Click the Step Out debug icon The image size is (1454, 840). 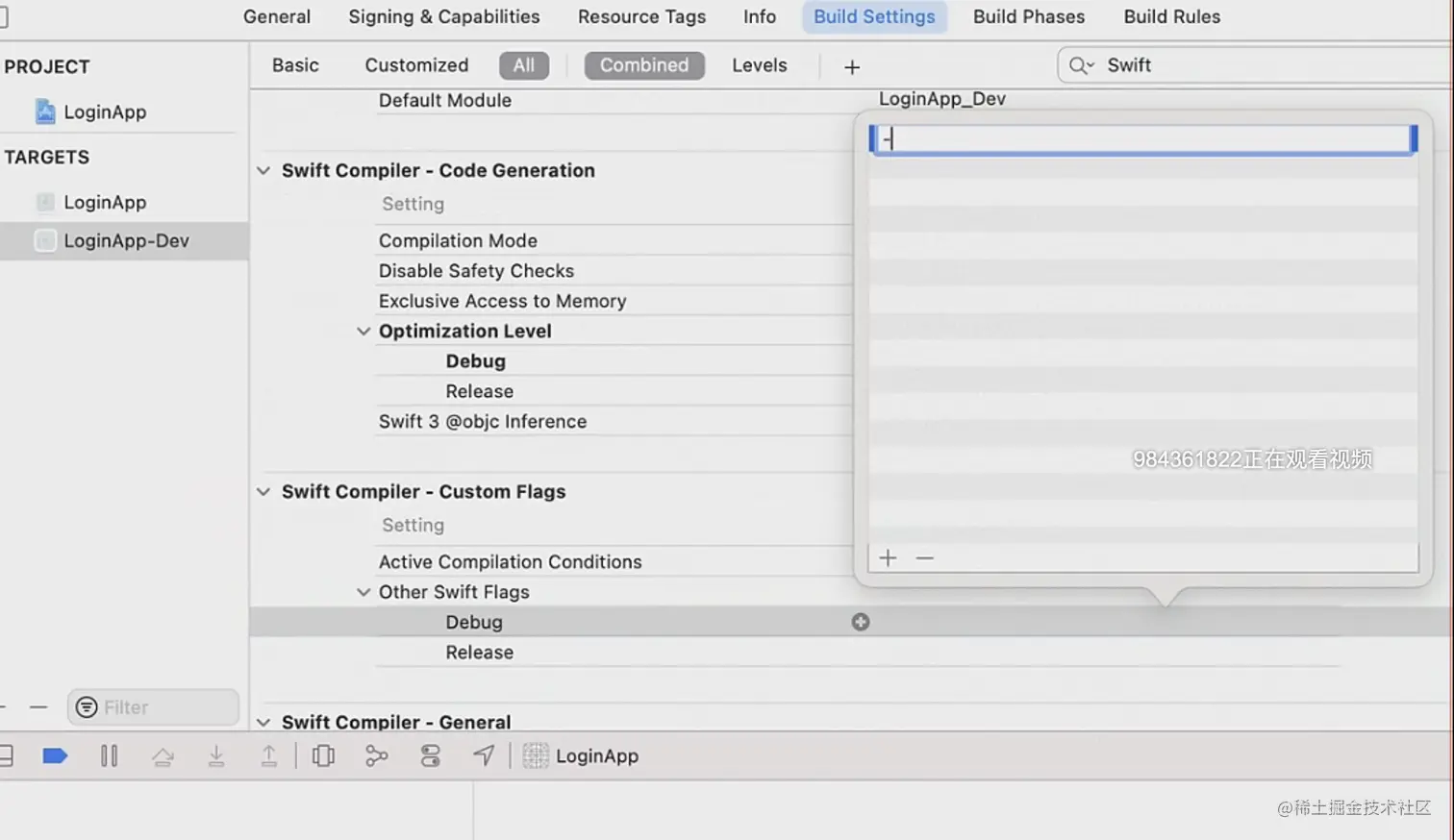[x=269, y=756]
